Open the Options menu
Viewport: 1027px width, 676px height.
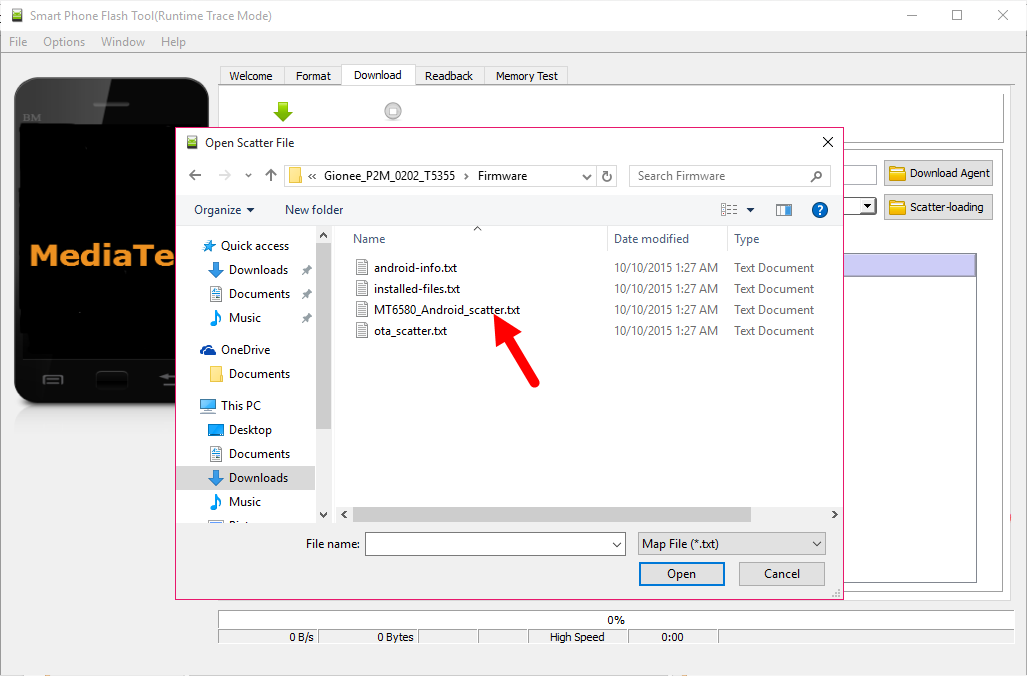[x=64, y=42]
